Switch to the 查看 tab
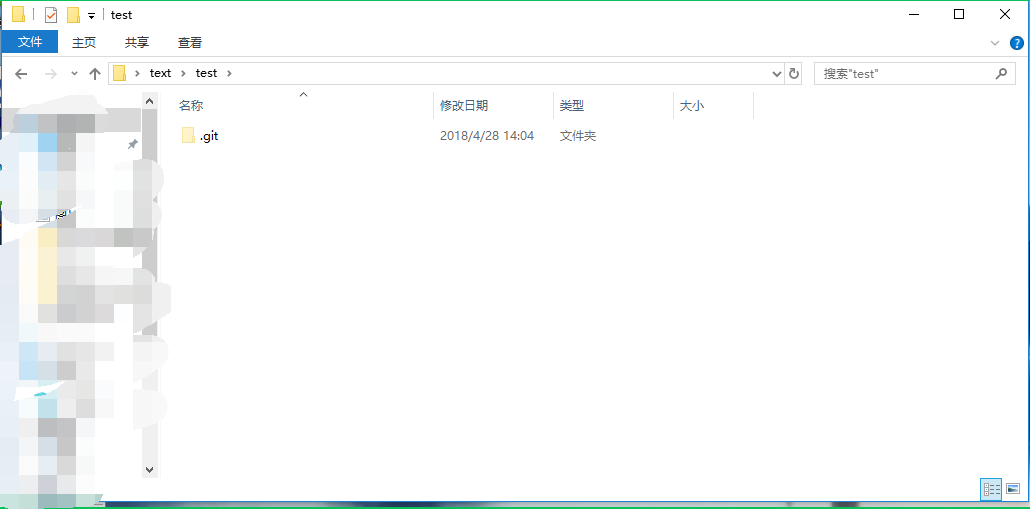 pyautogui.click(x=190, y=43)
